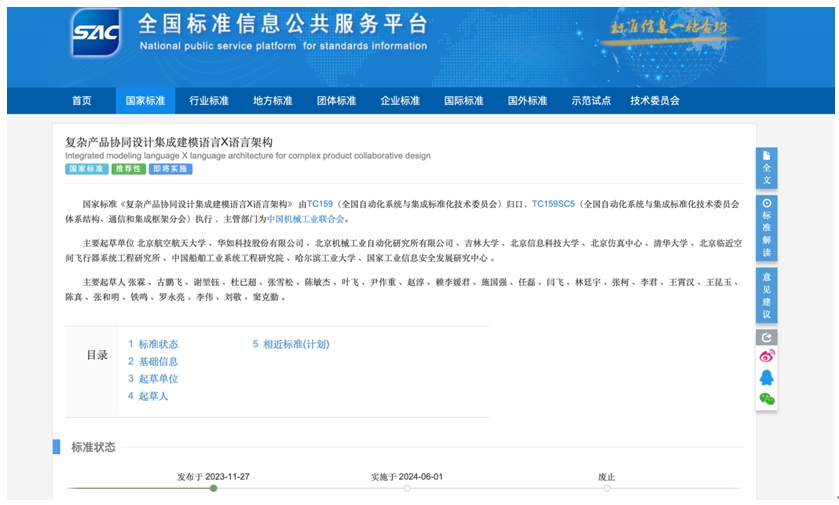Click the SAC logo in the header
This screenshot has width=839, height=505.
tap(96, 35)
